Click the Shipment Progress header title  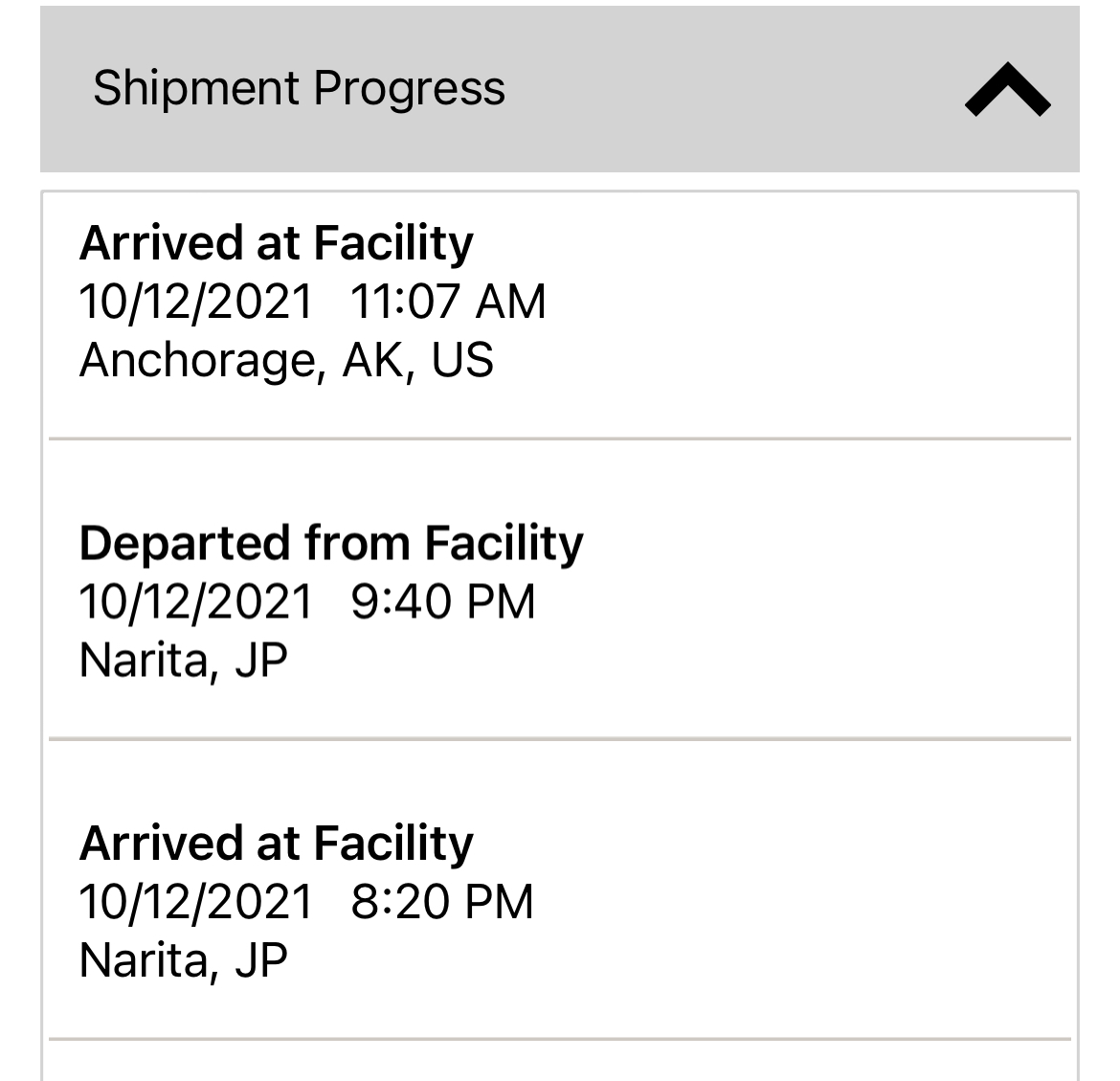pos(299,88)
